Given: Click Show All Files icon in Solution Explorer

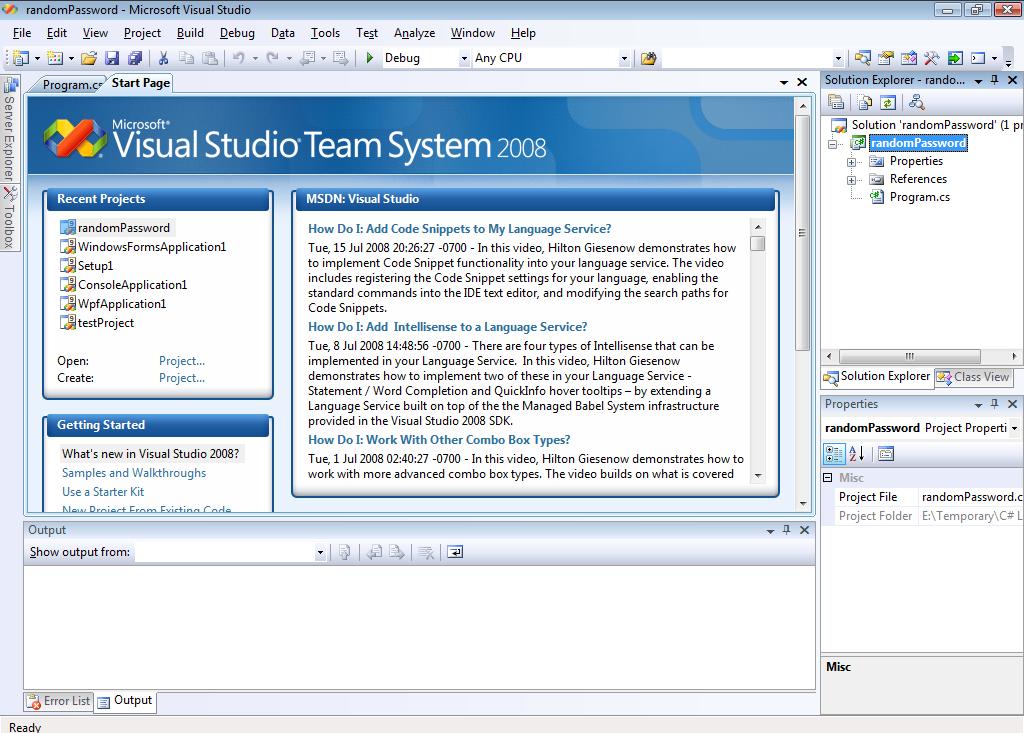Looking at the screenshot, I should (x=865, y=102).
